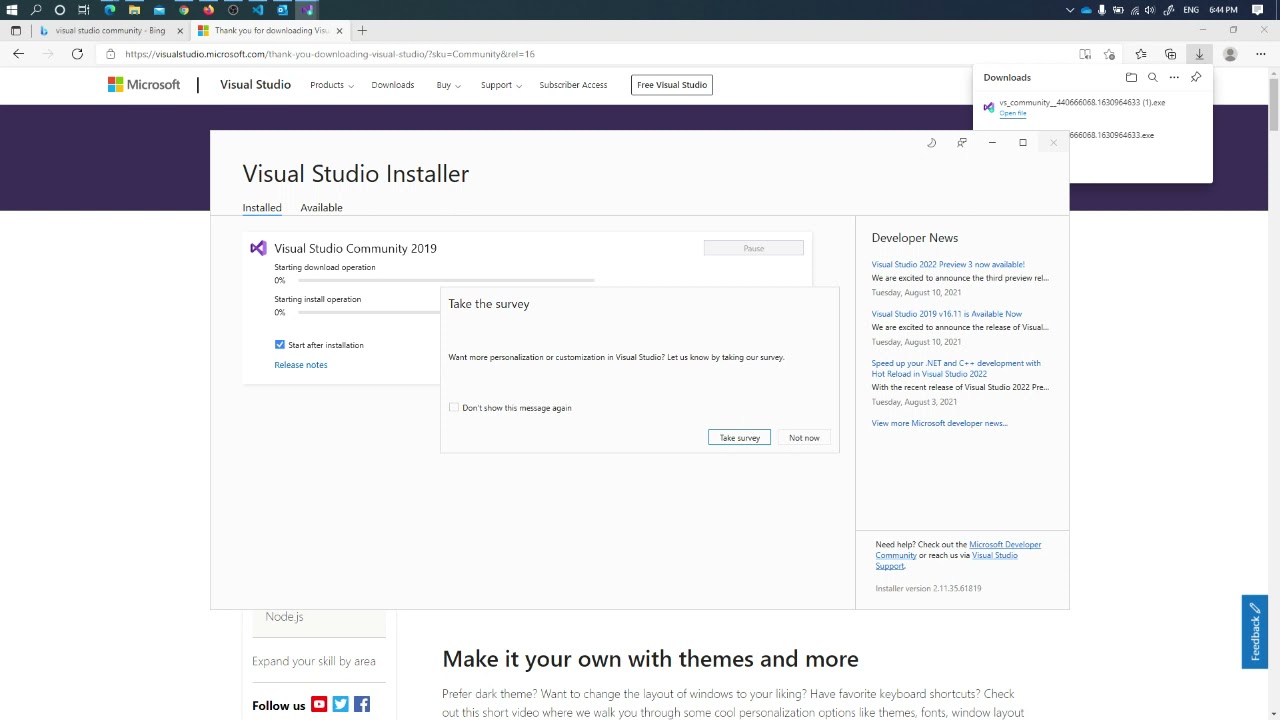The height and width of the screenshot is (720, 1280).
Task: Open downloads folder from Downloads panel
Action: point(1131,77)
